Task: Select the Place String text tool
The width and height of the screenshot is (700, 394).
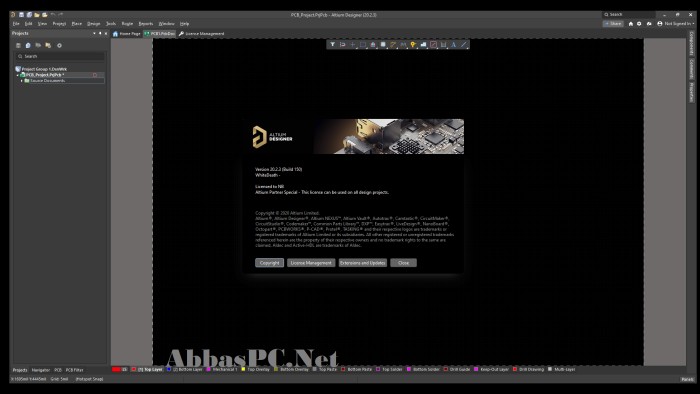Action: (454, 45)
